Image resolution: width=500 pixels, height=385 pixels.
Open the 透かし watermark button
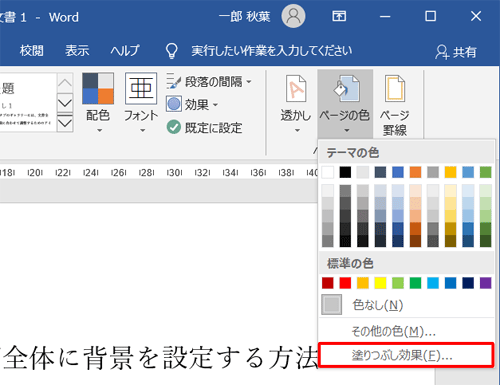click(x=296, y=103)
